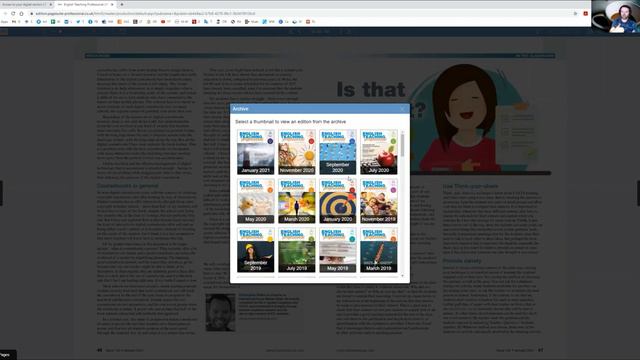Open the September 2020 edition thumbnail

click(x=338, y=152)
